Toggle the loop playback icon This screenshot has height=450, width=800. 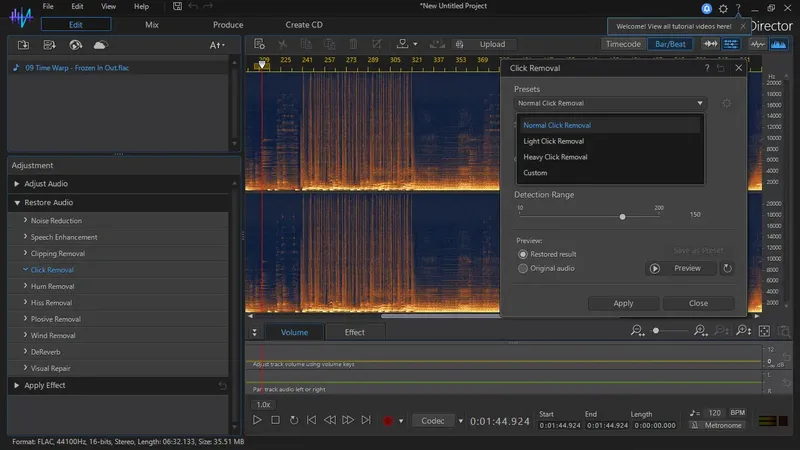pos(293,421)
